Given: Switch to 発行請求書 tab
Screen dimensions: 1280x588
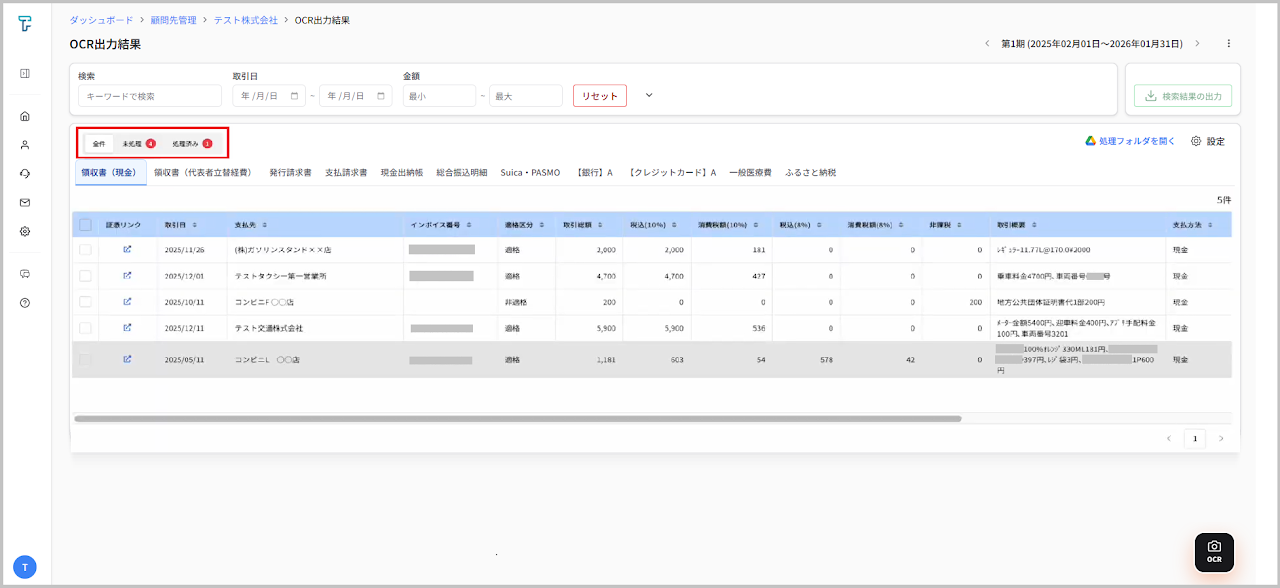Looking at the screenshot, I should pyautogui.click(x=290, y=173).
